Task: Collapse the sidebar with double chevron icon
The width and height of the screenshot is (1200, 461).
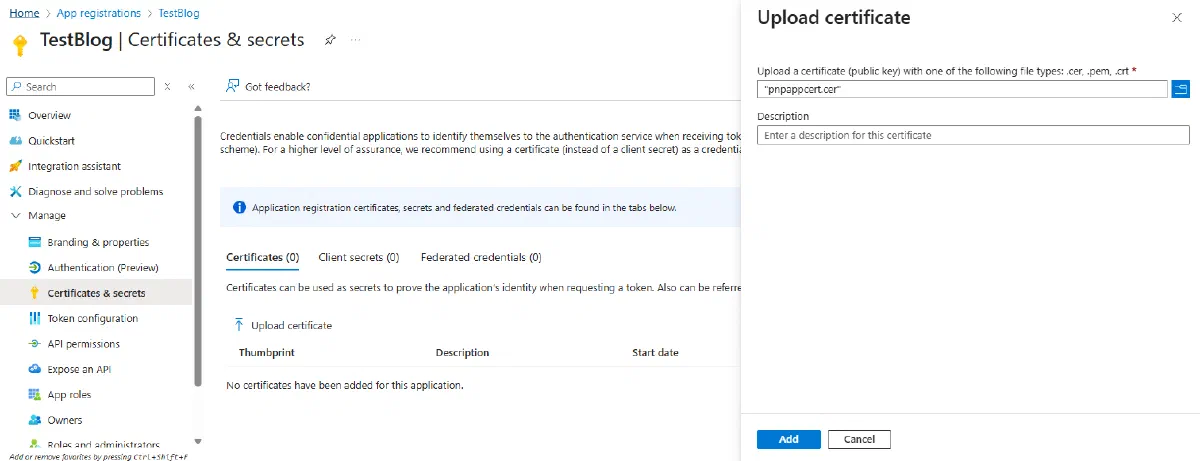Action: pyautogui.click(x=191, y=87)
